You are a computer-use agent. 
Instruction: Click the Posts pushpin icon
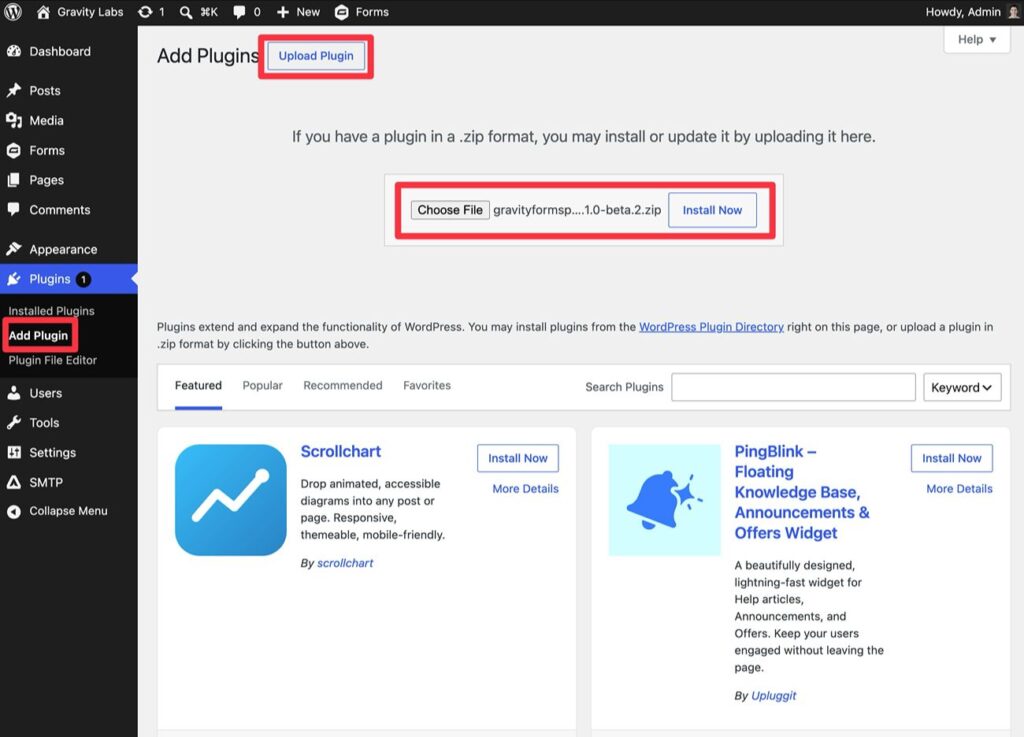(14, 90)
